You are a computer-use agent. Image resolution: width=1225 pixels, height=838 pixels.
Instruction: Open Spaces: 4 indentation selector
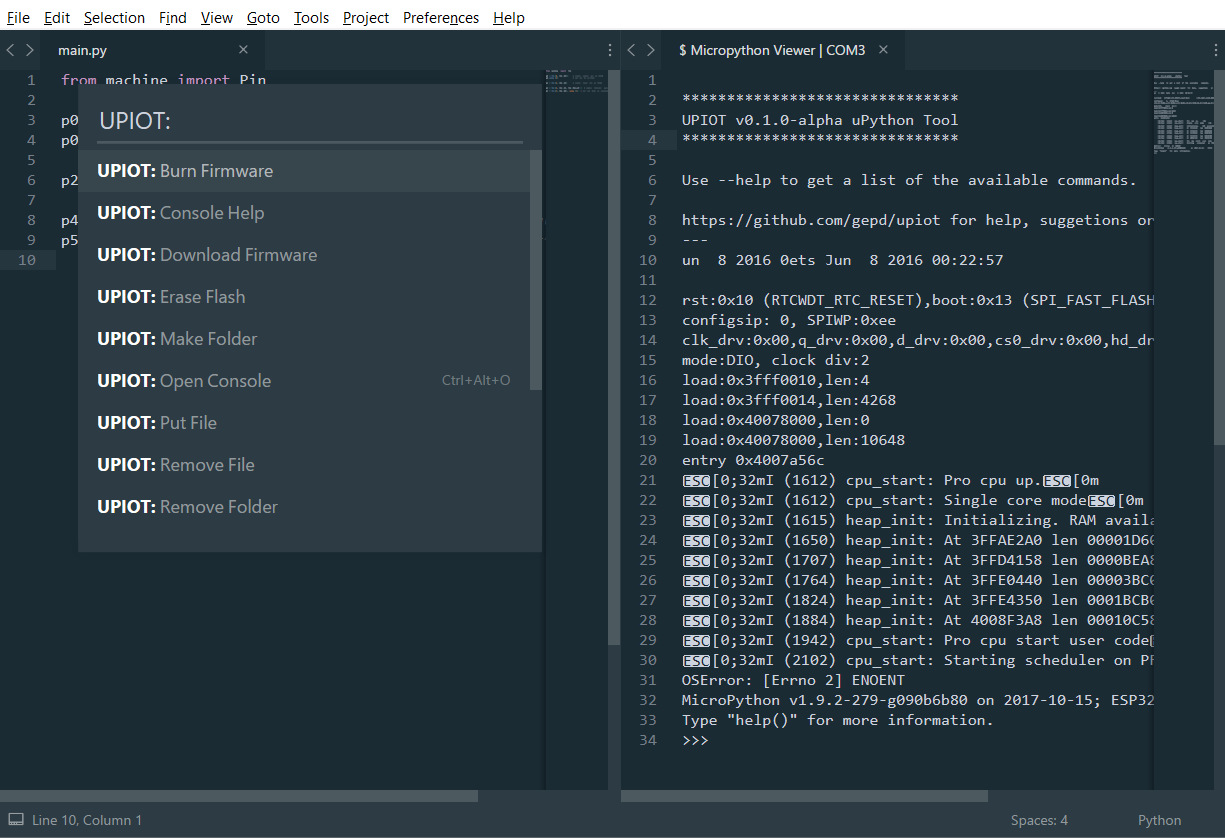[x=1038, y=820]
